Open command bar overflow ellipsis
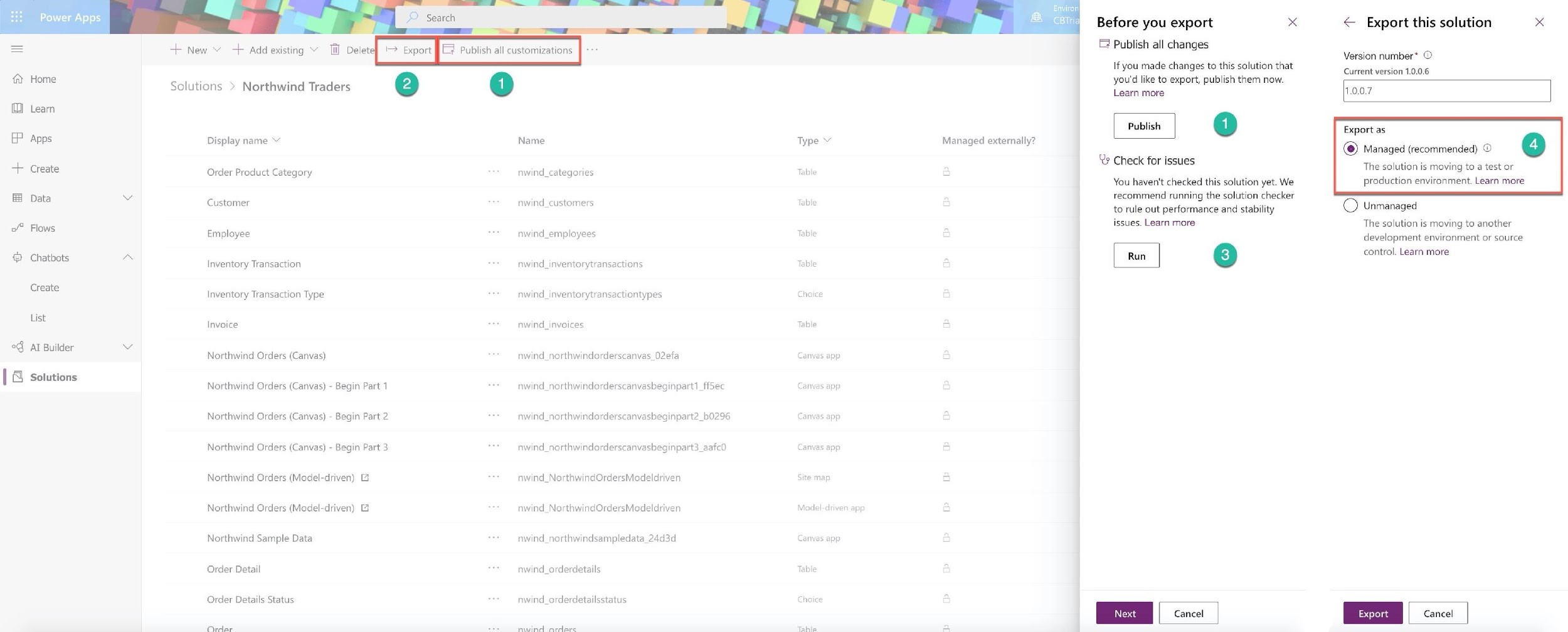Image resolution: width=1568 pixels, height=632 pixels. tap(592, 50)
